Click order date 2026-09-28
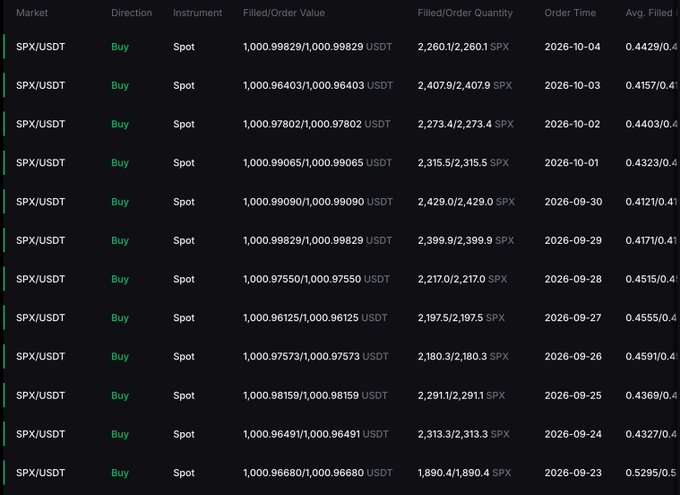The height and width of the screenshot is (495, 680). coord(573,279)
